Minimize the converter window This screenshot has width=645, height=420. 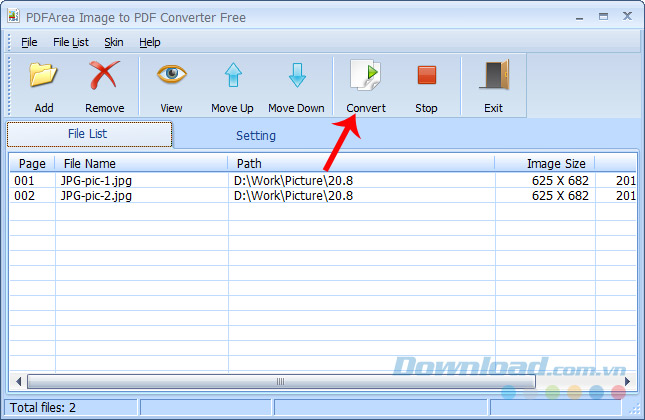tap(580, 17)
